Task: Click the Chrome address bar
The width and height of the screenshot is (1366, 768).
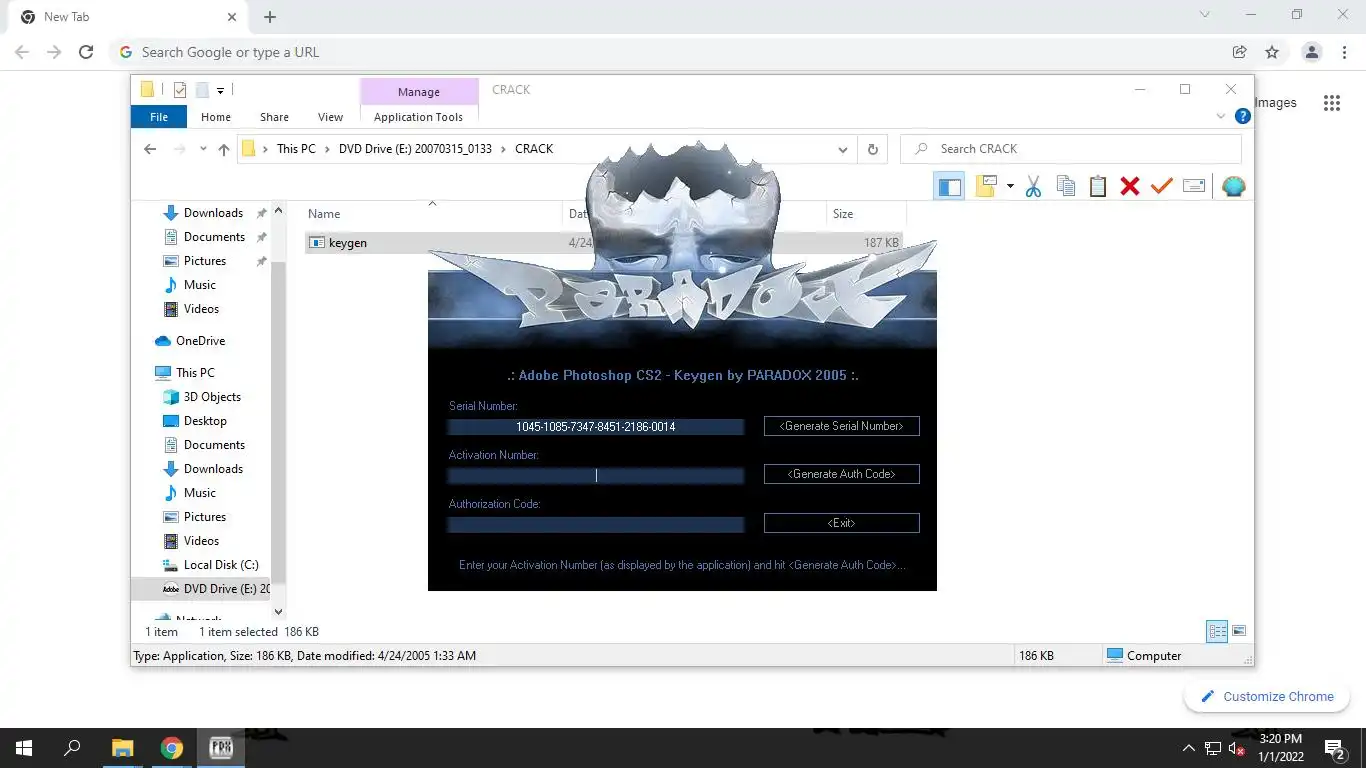Action: (670, 52)
